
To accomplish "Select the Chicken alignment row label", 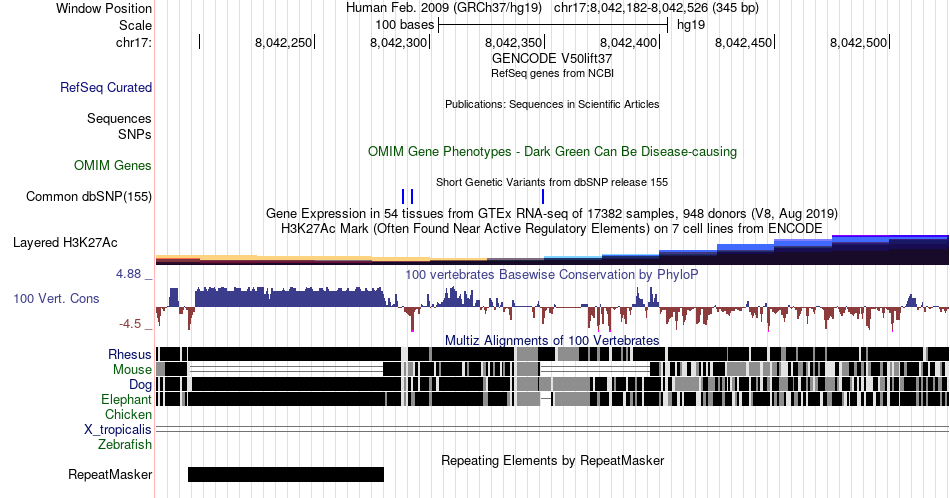I will click(x=128, y=414).
